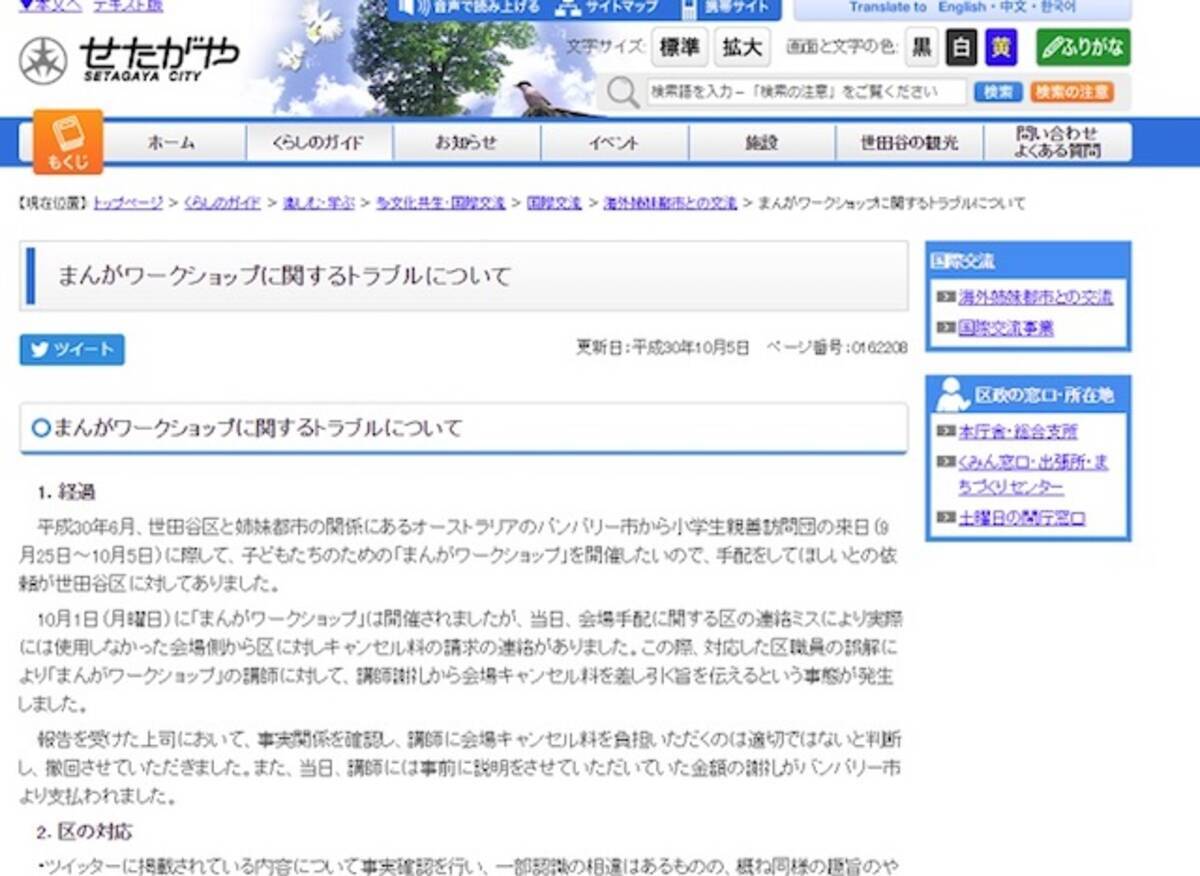Open the ホーム navigation tab
The image size is (1200, 876).
coord(172,142)
